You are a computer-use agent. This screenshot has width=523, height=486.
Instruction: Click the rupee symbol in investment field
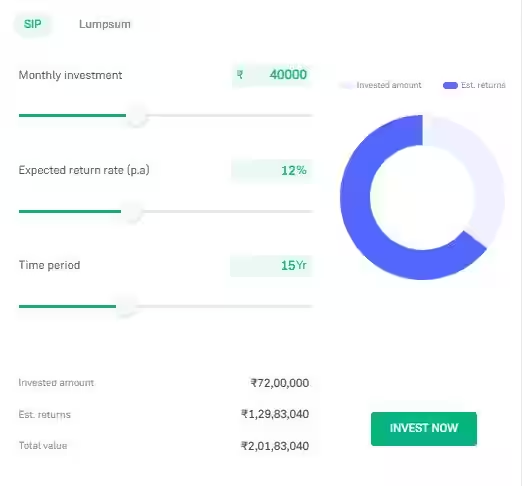pos(240,74)
